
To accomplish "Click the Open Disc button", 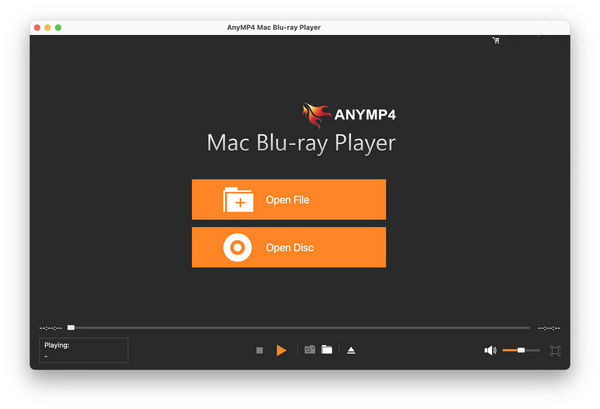I will pyautogui.click(x=289, y=247).
